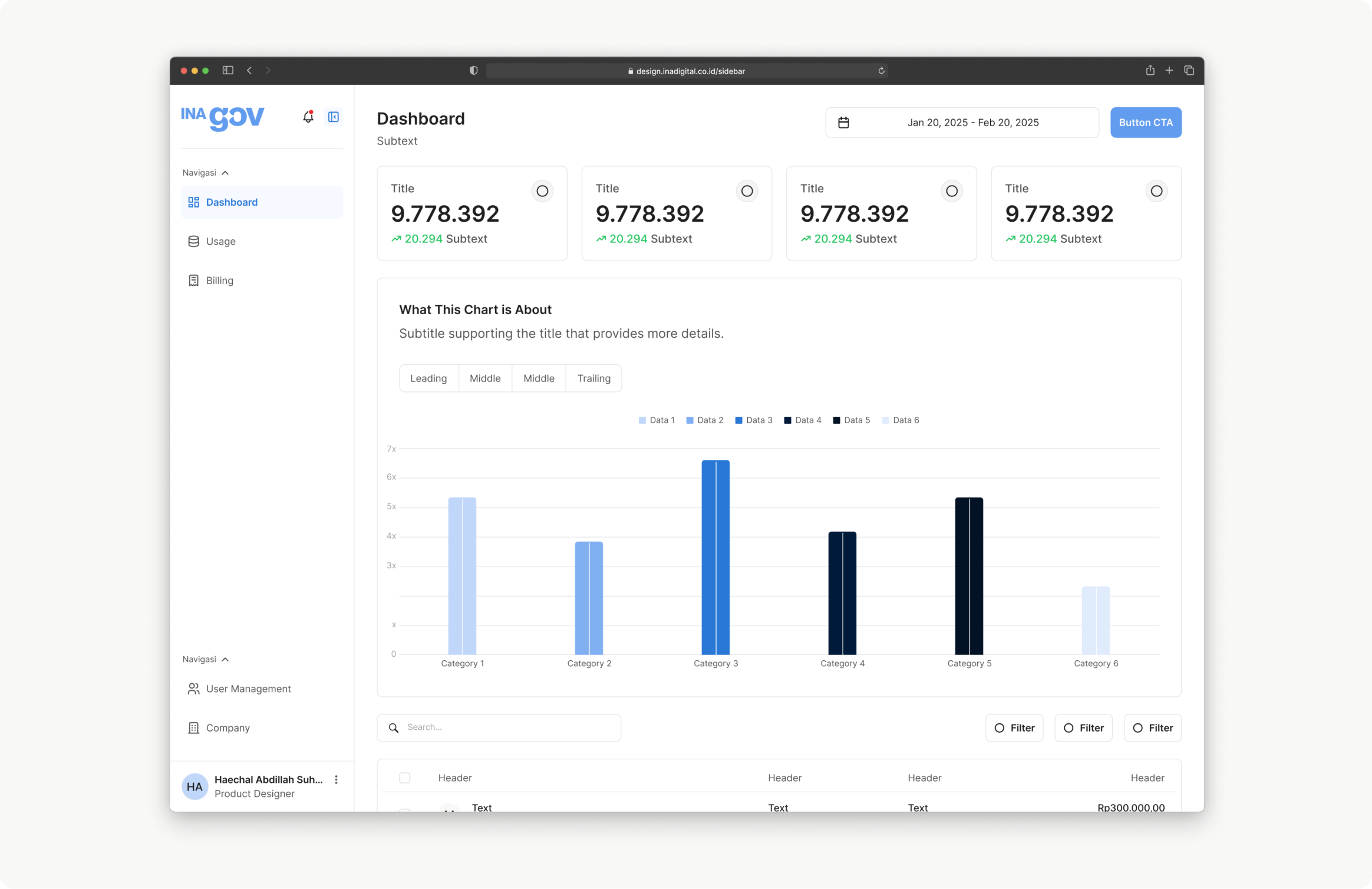
Task: Tick the table header select-all checkbox
Action: [405, 778]
